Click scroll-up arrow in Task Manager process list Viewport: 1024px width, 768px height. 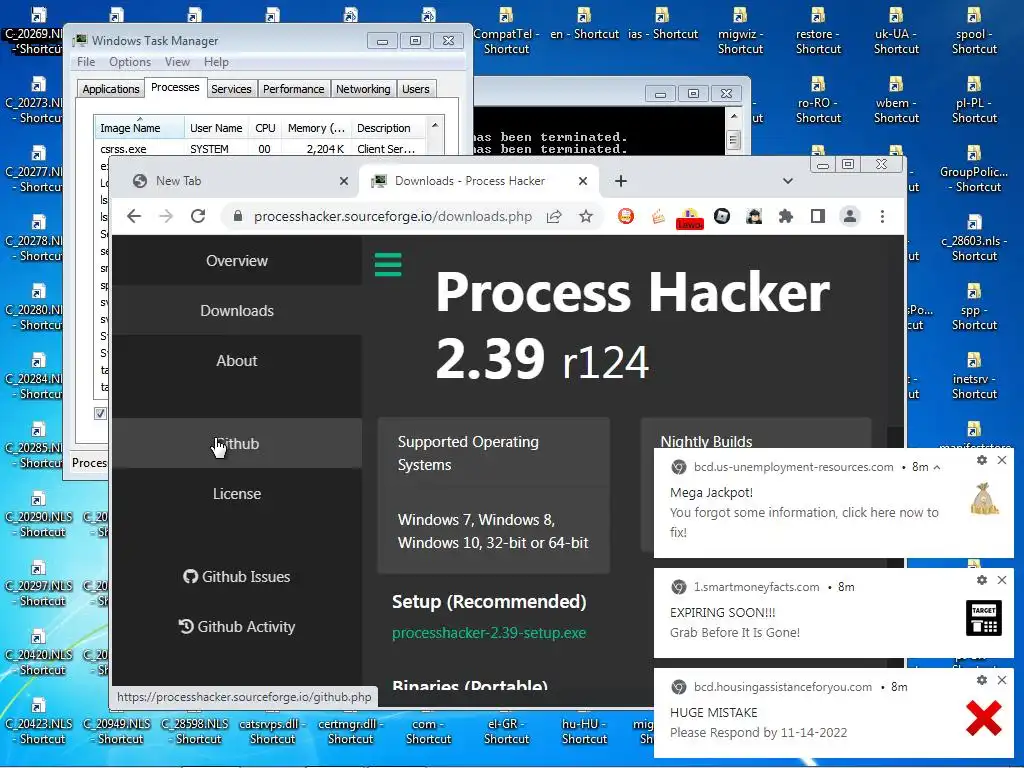pos(435,125)
